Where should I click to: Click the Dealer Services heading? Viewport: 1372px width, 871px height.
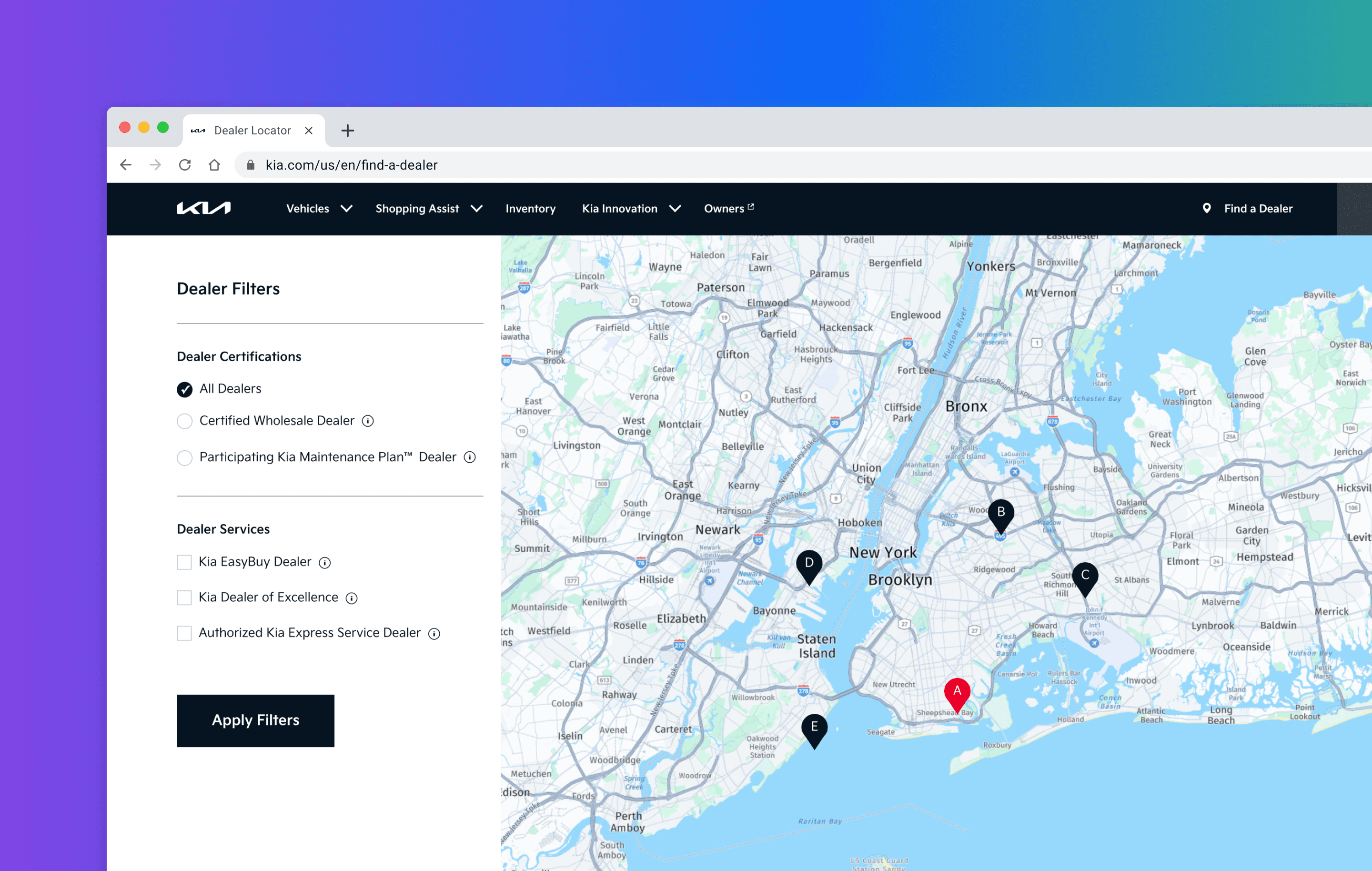(223, 529)
